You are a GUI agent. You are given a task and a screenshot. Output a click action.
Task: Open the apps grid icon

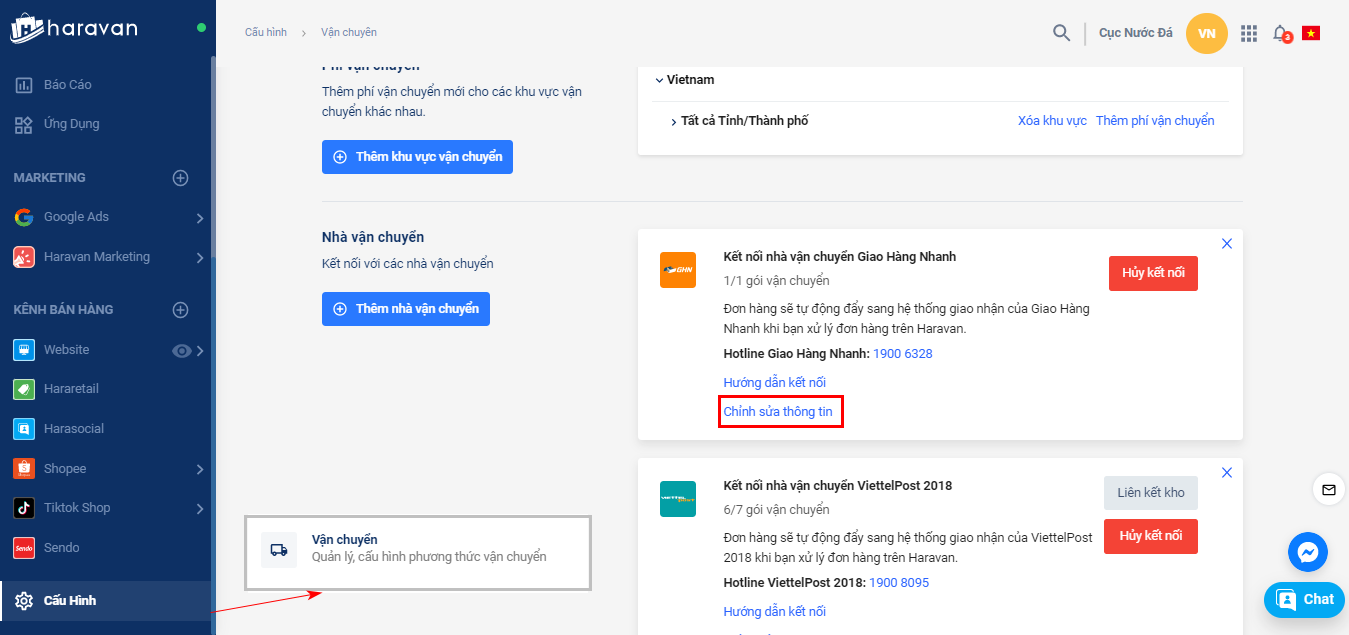pyautogui.click(x=1248, y=33)
